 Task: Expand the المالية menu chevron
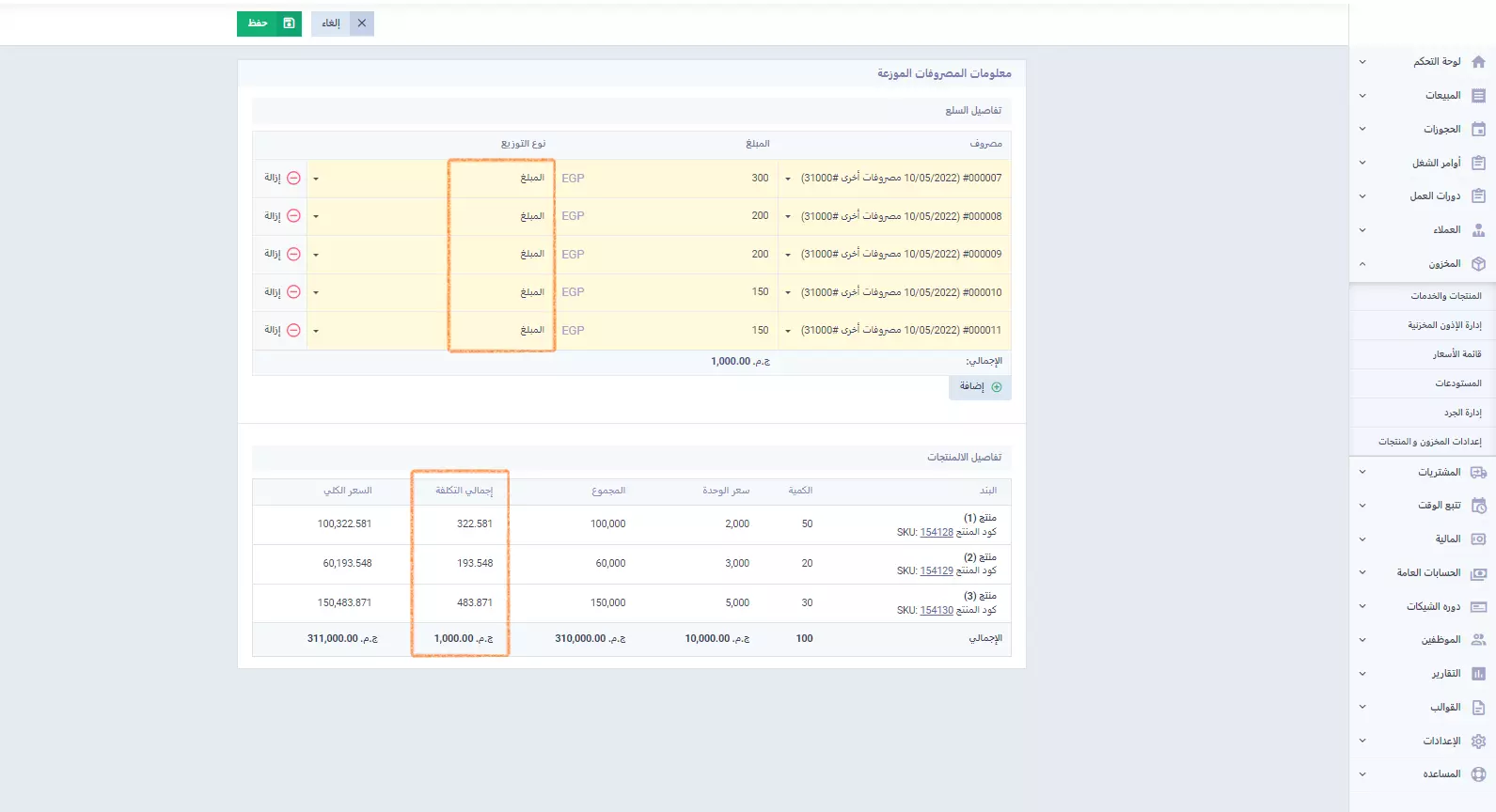(x=1362, y=539)
